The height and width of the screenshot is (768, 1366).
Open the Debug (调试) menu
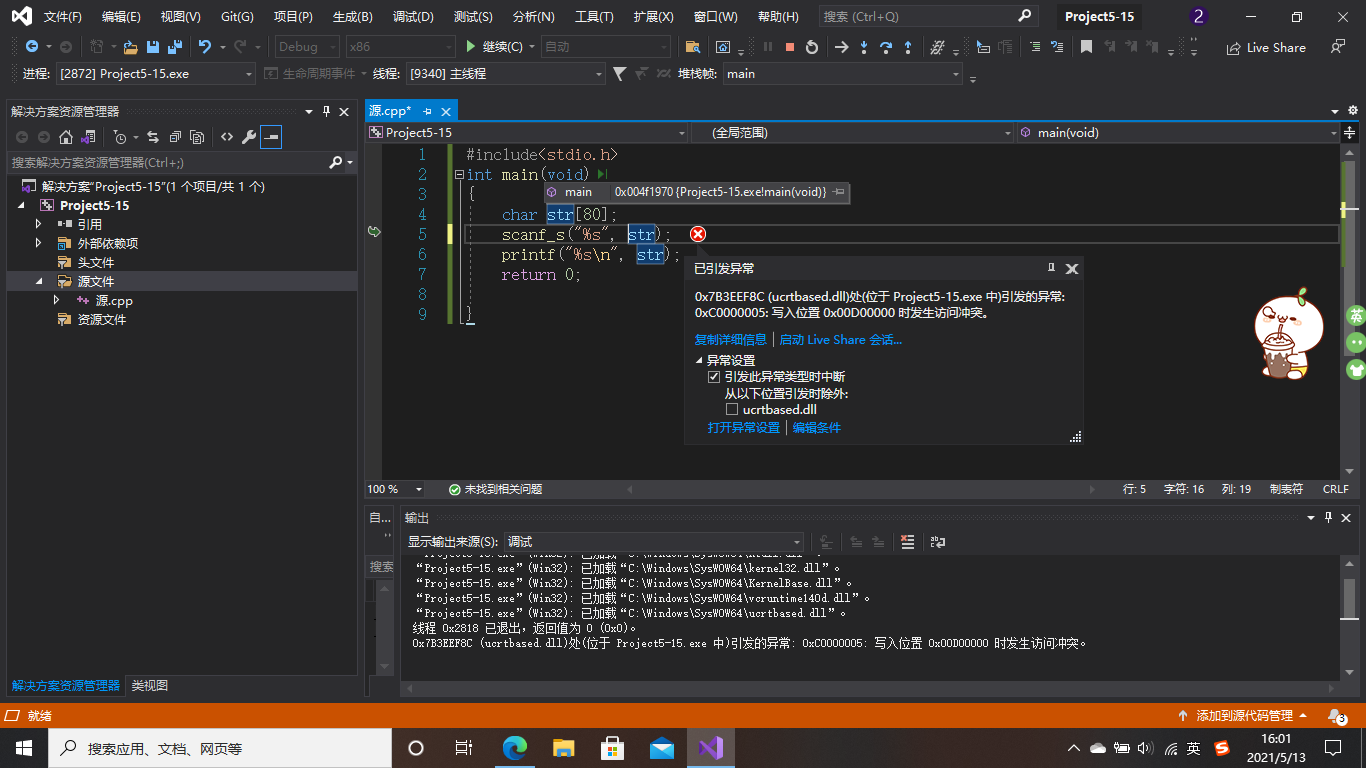413,17
